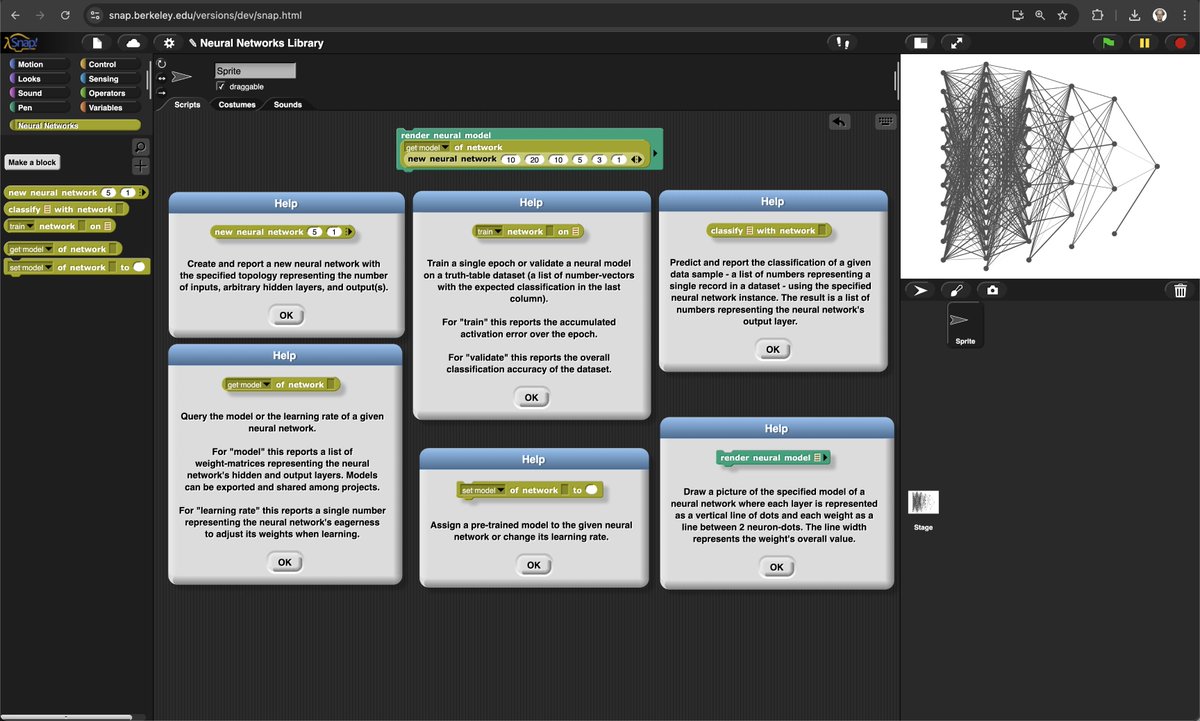
Task: Set rotation style to left-right only
Action: coord(162,77)
